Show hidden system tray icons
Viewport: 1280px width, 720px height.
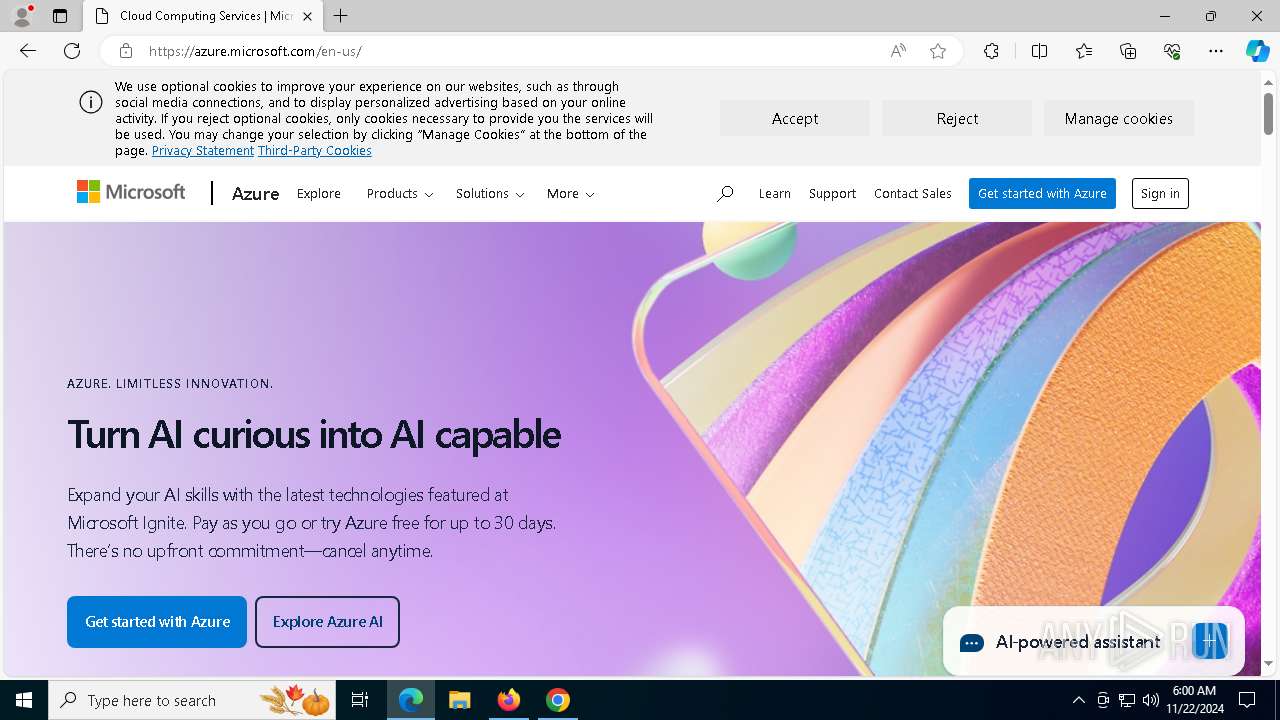[1078, 700]
